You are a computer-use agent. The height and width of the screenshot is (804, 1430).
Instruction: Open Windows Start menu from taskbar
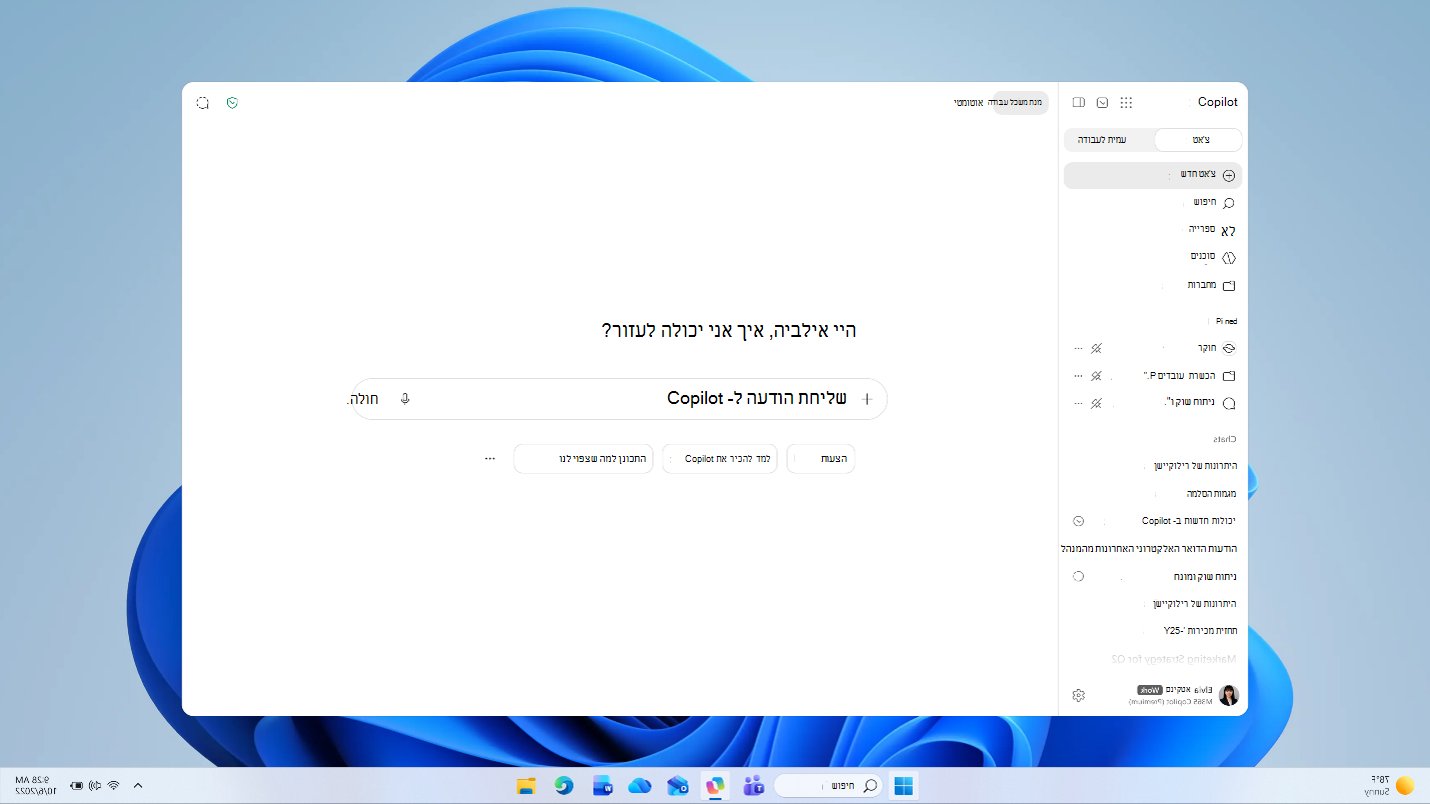[904, 785]
